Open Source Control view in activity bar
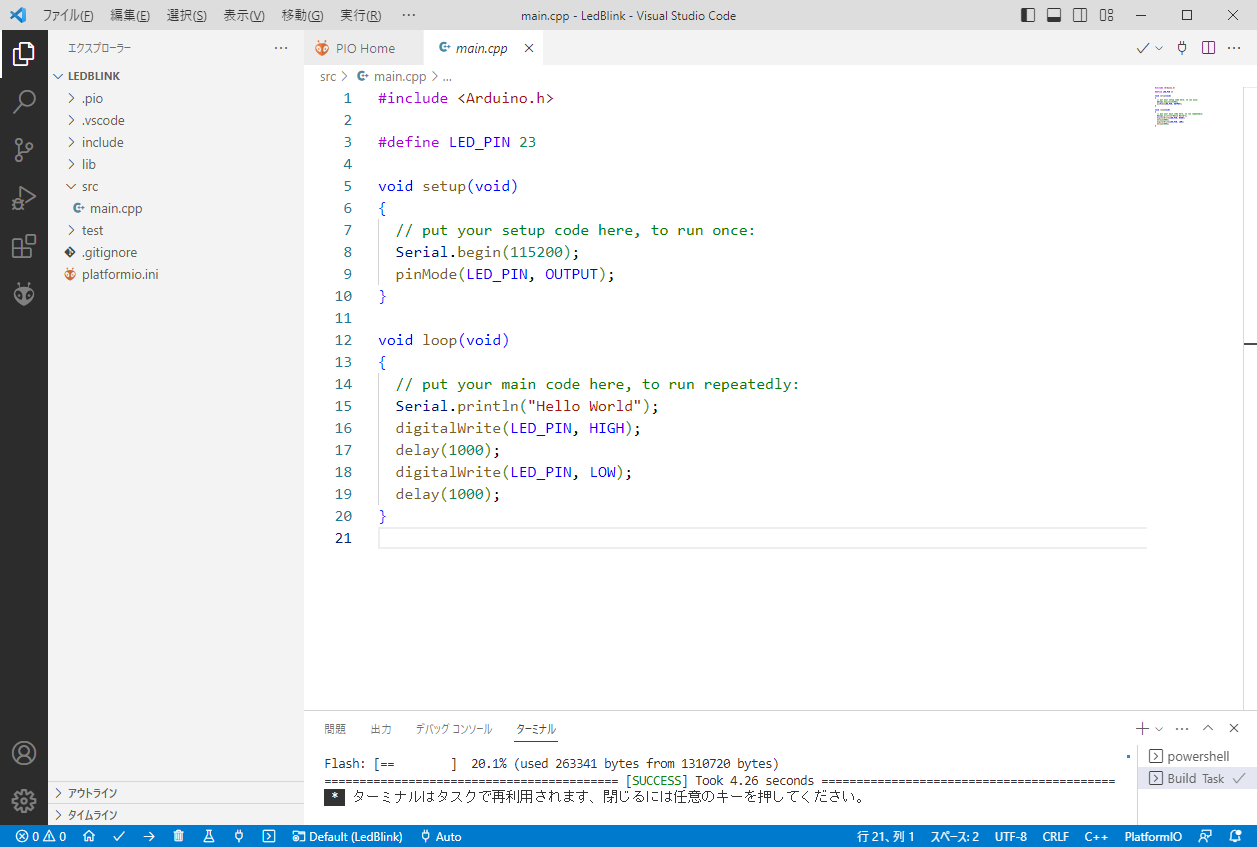The width and height of the screenshot is (1257, 847). pyautogui.click(x=24, y=150)
